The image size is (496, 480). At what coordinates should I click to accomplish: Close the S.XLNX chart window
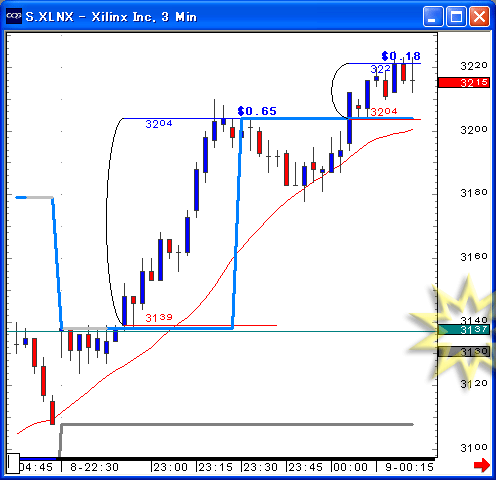coord(479,16)
